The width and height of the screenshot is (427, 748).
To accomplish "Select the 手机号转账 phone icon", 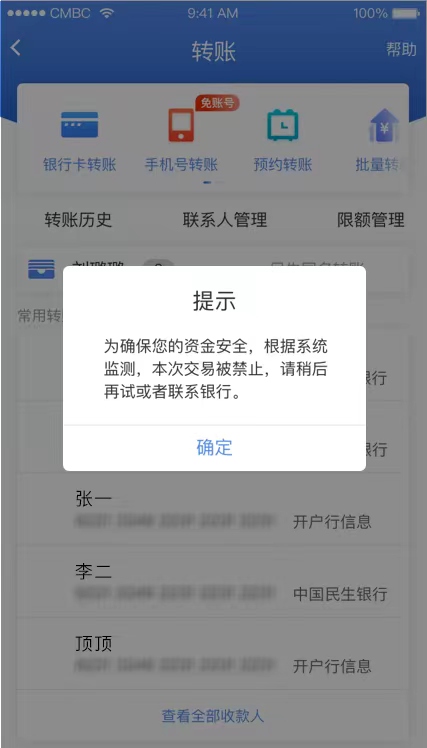I will pyautogui.click(x=181, y=125).
